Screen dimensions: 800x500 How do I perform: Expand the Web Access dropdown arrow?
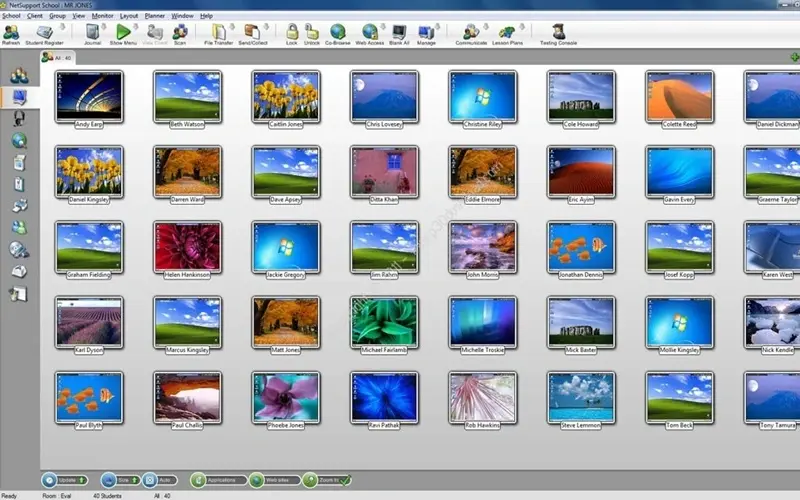coord(383,27)
